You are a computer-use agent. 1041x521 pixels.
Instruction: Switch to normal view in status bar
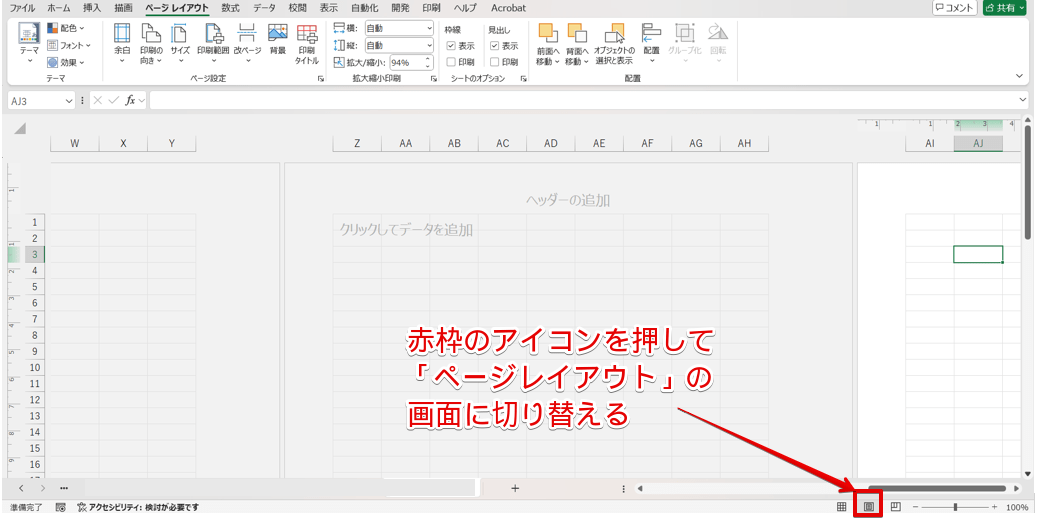point(841,507)
